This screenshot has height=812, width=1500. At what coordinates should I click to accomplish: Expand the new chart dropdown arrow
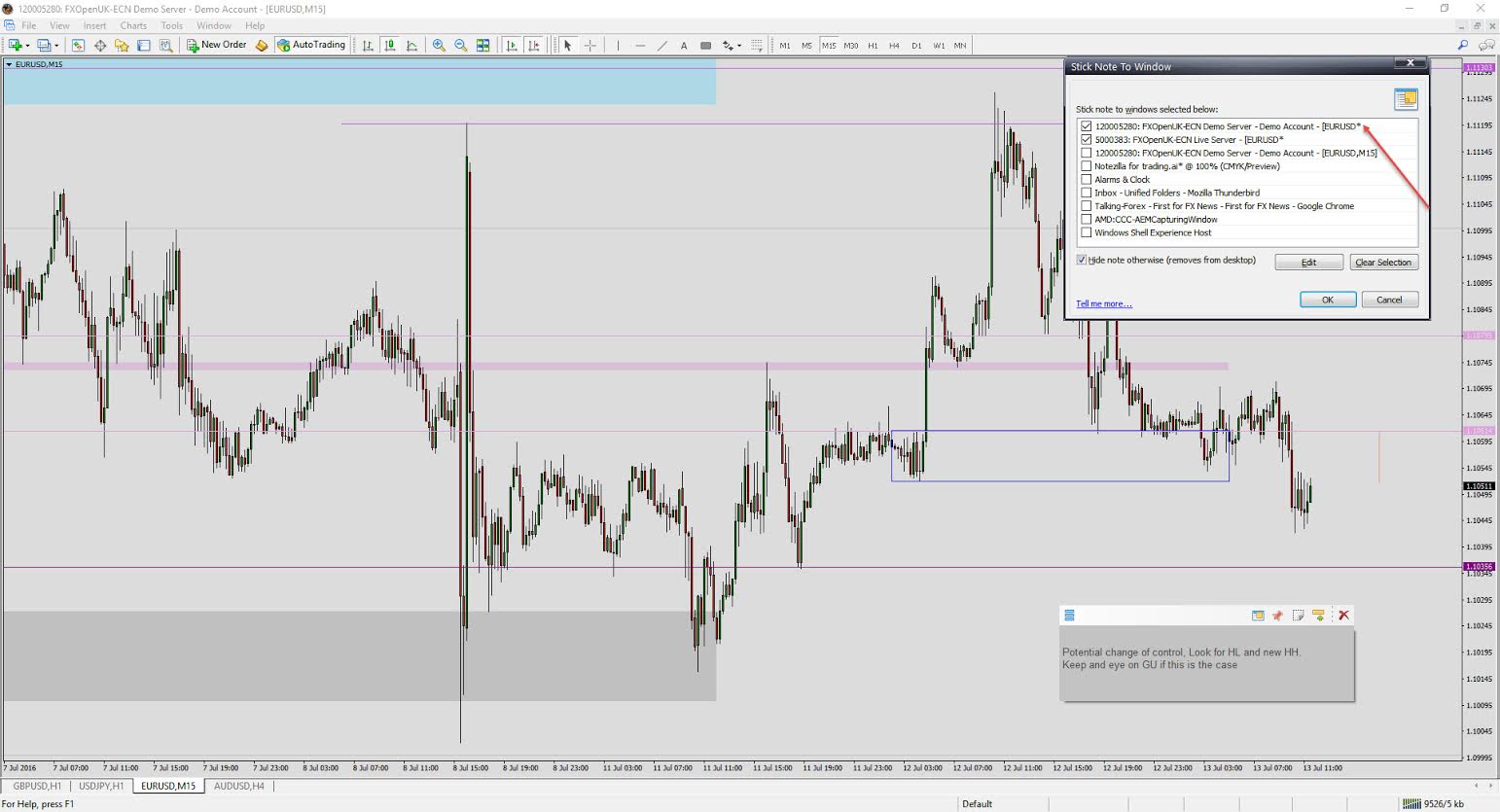point(27,45)
